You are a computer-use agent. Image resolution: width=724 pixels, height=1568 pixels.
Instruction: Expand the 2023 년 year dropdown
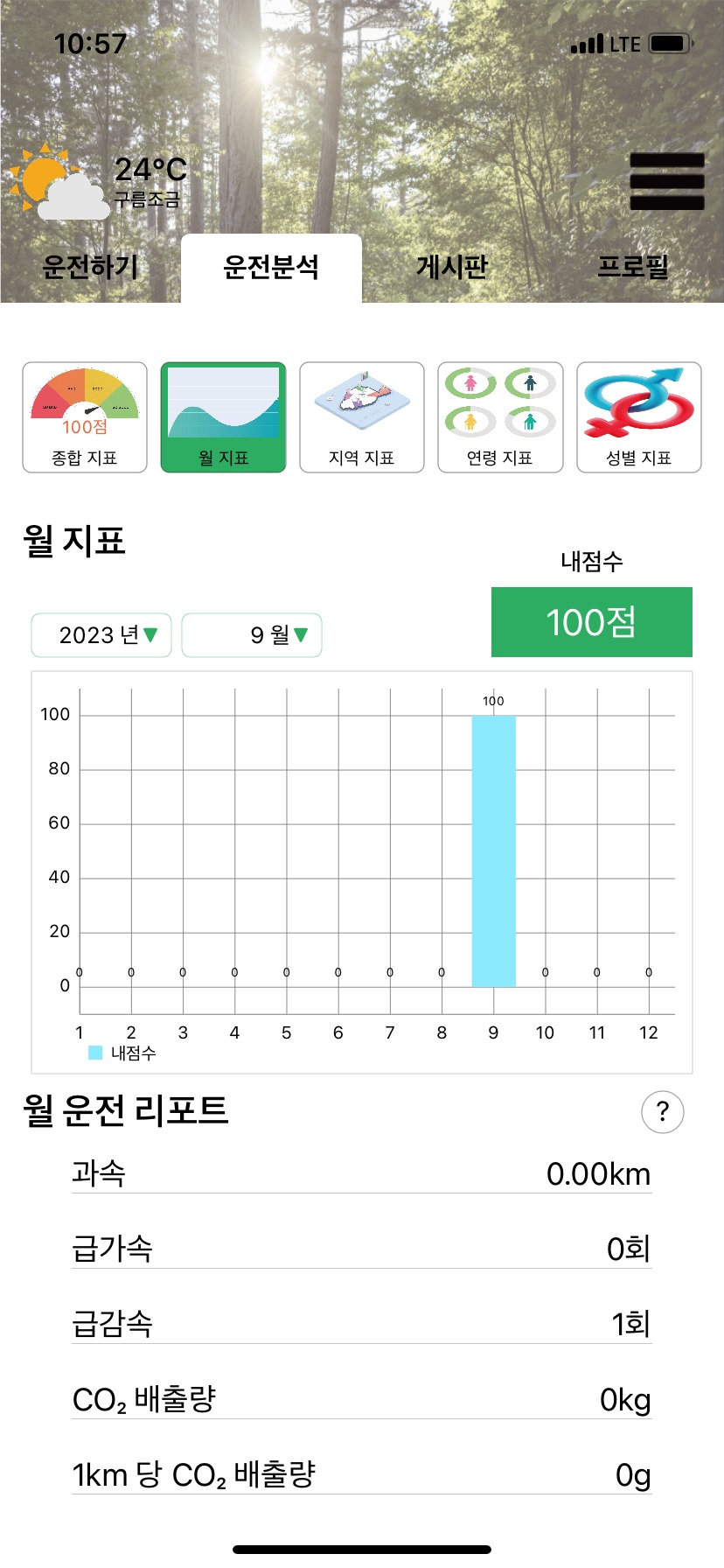pos(101,635)
